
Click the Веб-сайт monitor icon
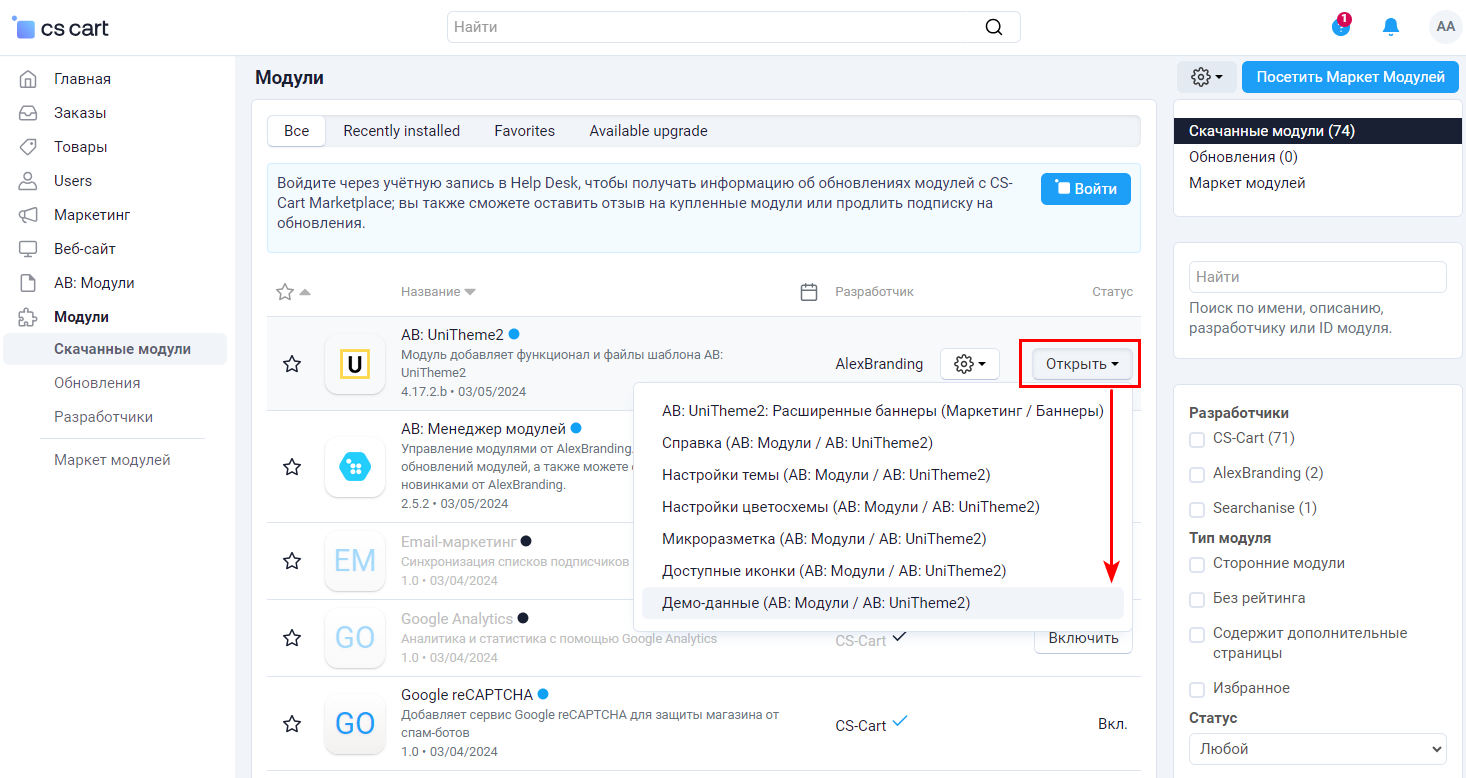[29, 249]
